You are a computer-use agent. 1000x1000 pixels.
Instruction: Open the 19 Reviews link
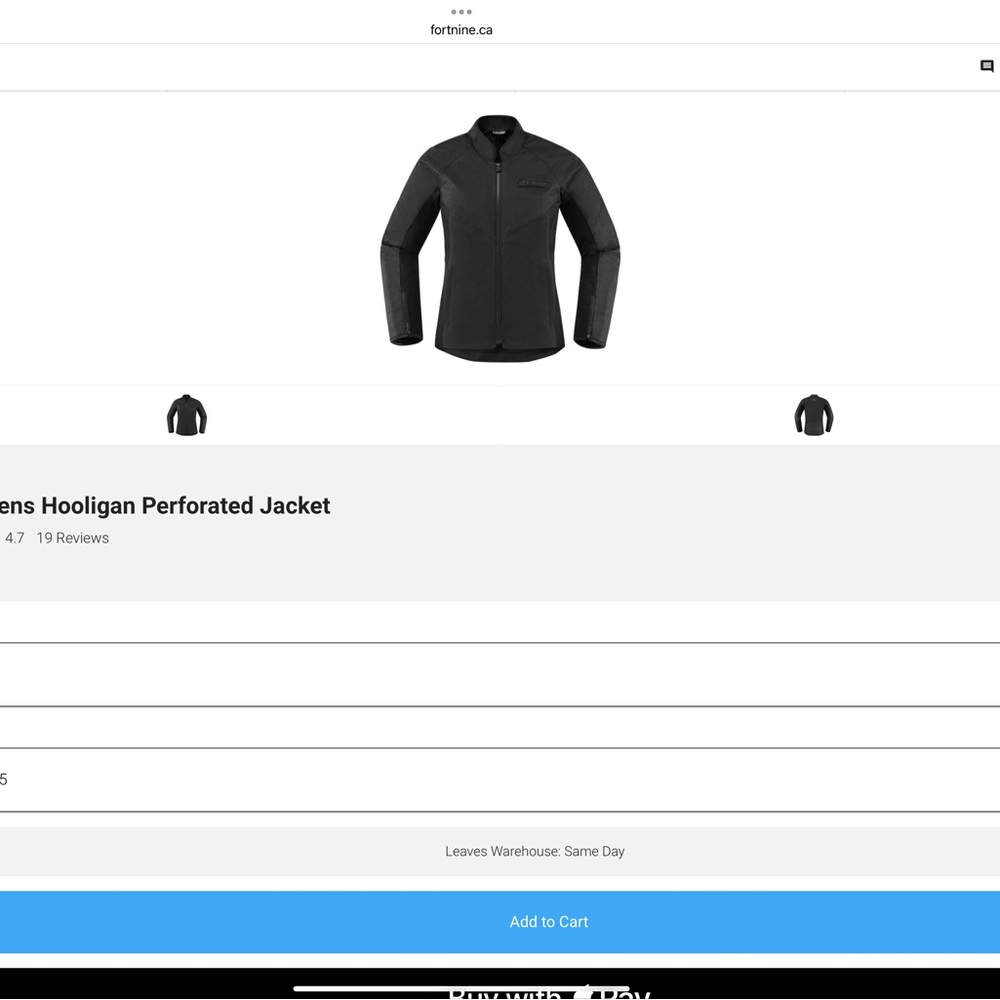click(x=73, y=538)
